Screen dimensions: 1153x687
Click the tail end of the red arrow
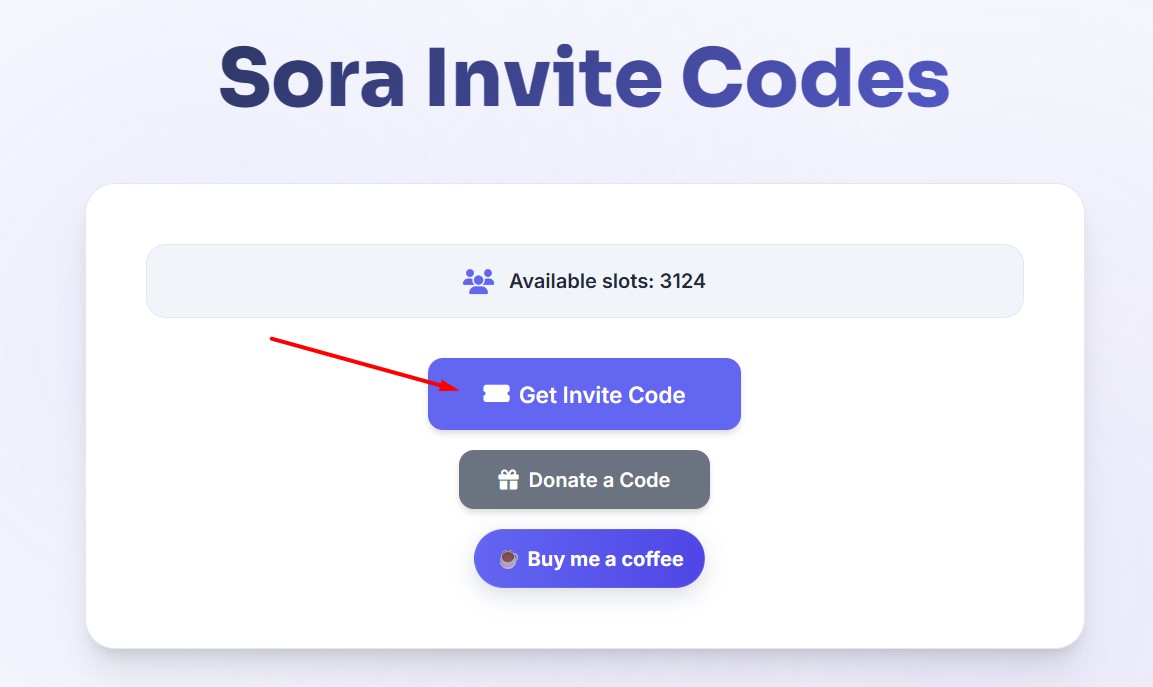pos(272,340)
